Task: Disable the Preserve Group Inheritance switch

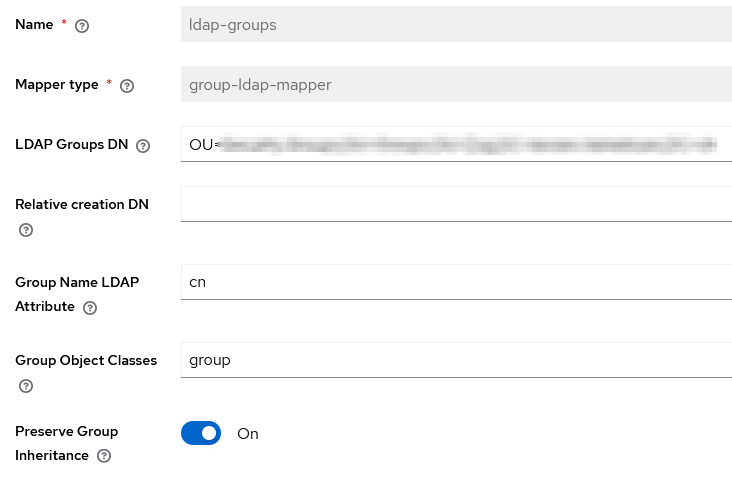Action: [201, 433]
